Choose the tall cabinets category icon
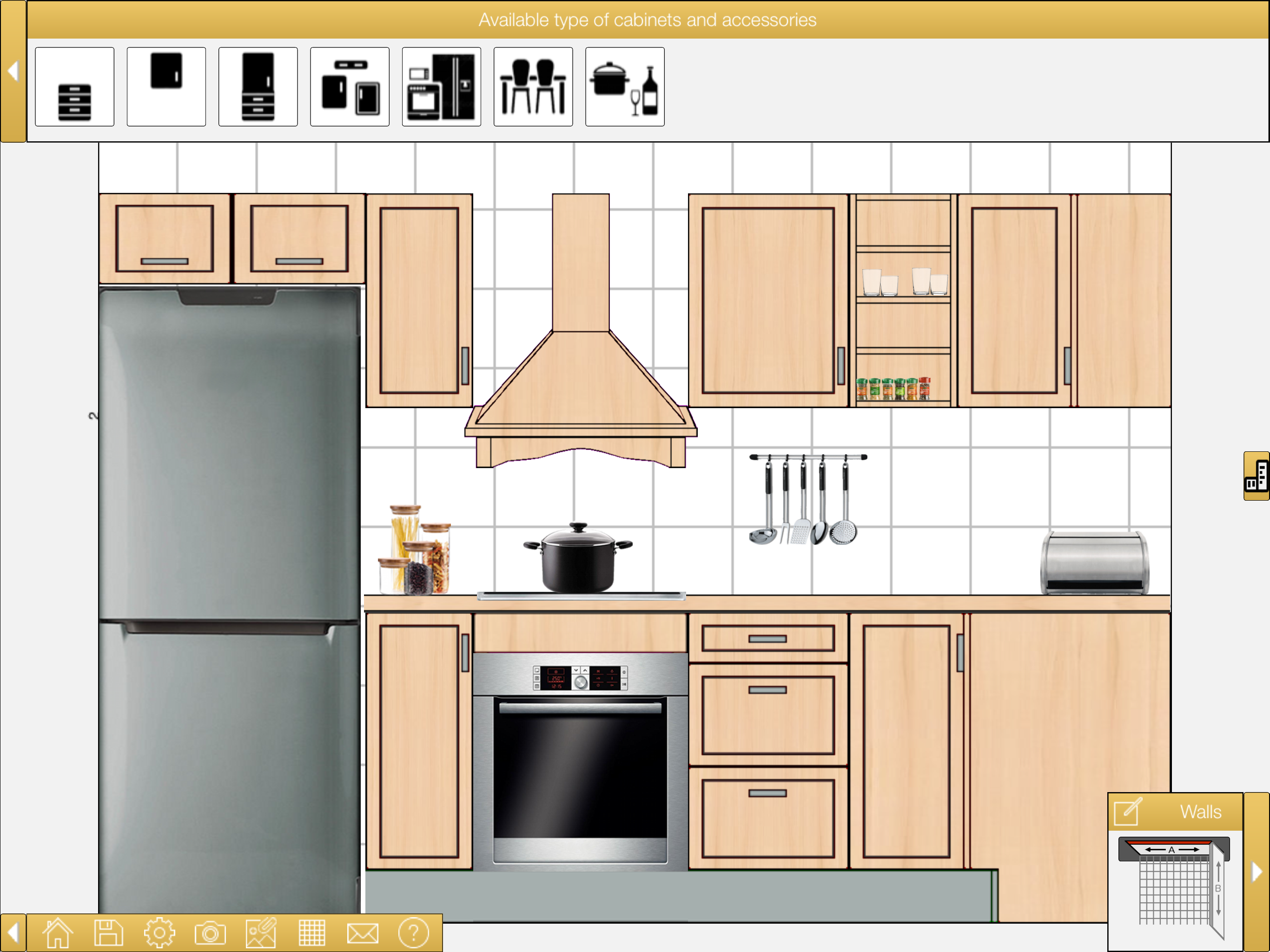1270x952 pixels. tap(258, 87)
